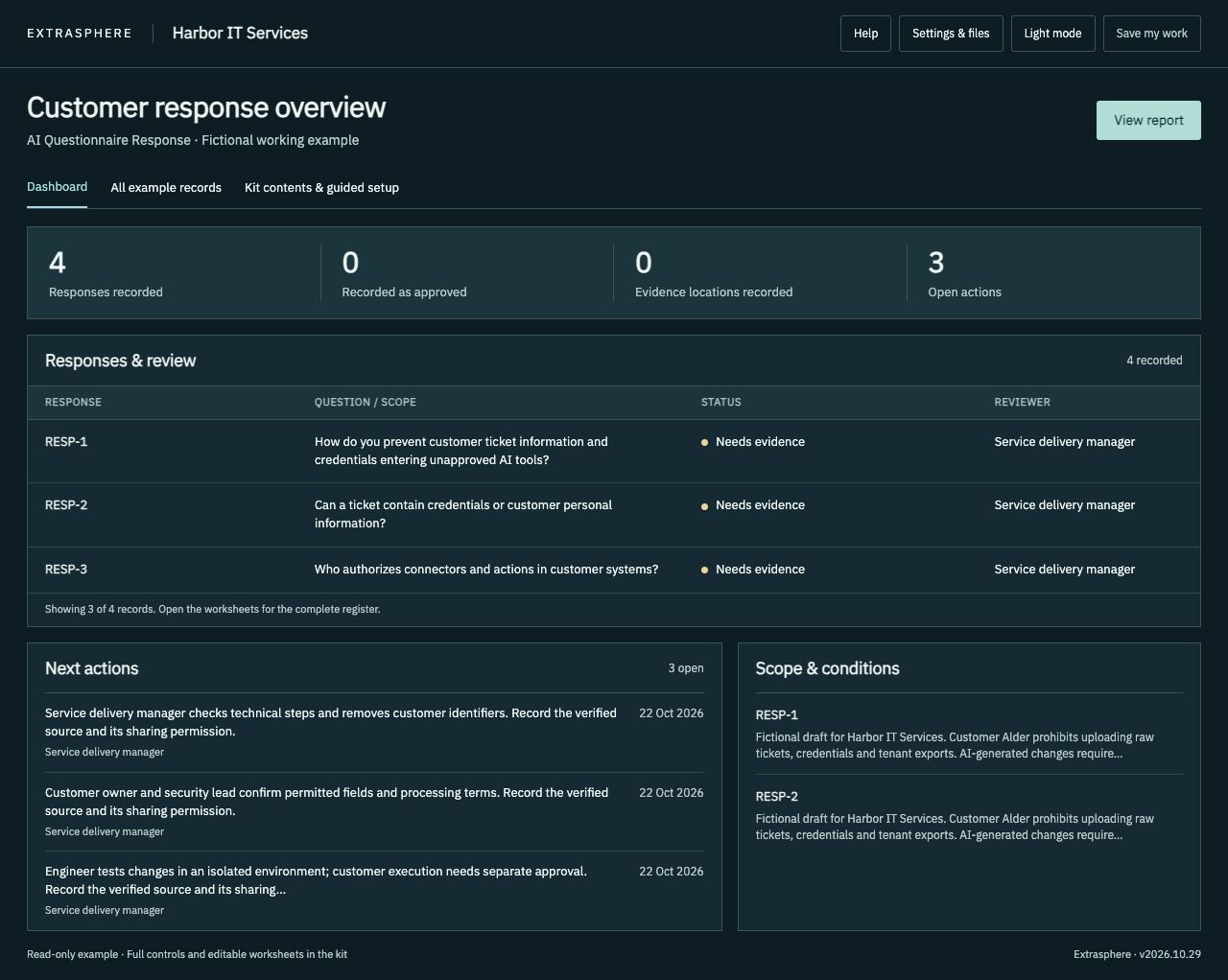
Task: Open Kit contents & guided setup tab
Action: pyautogui.click(x=321, y=188)
